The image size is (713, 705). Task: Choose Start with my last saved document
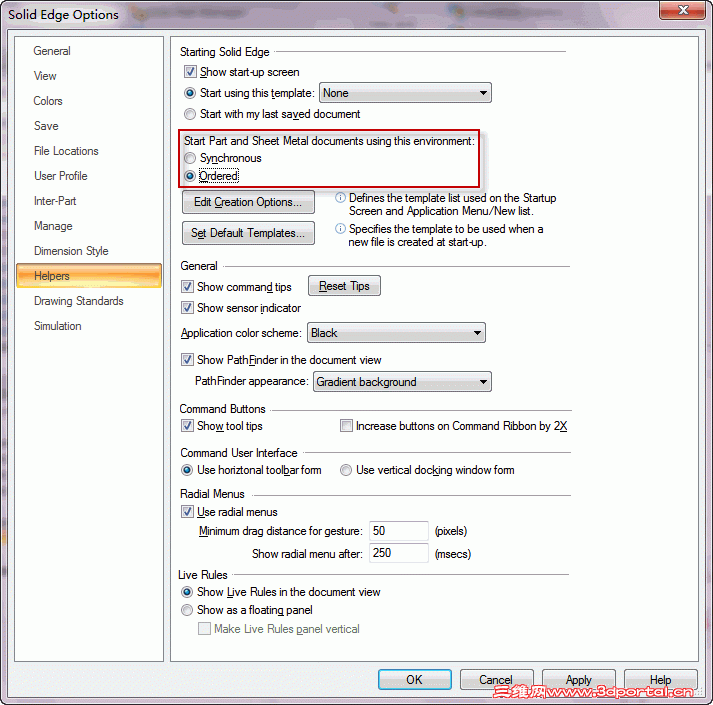[x=190, y=114]
